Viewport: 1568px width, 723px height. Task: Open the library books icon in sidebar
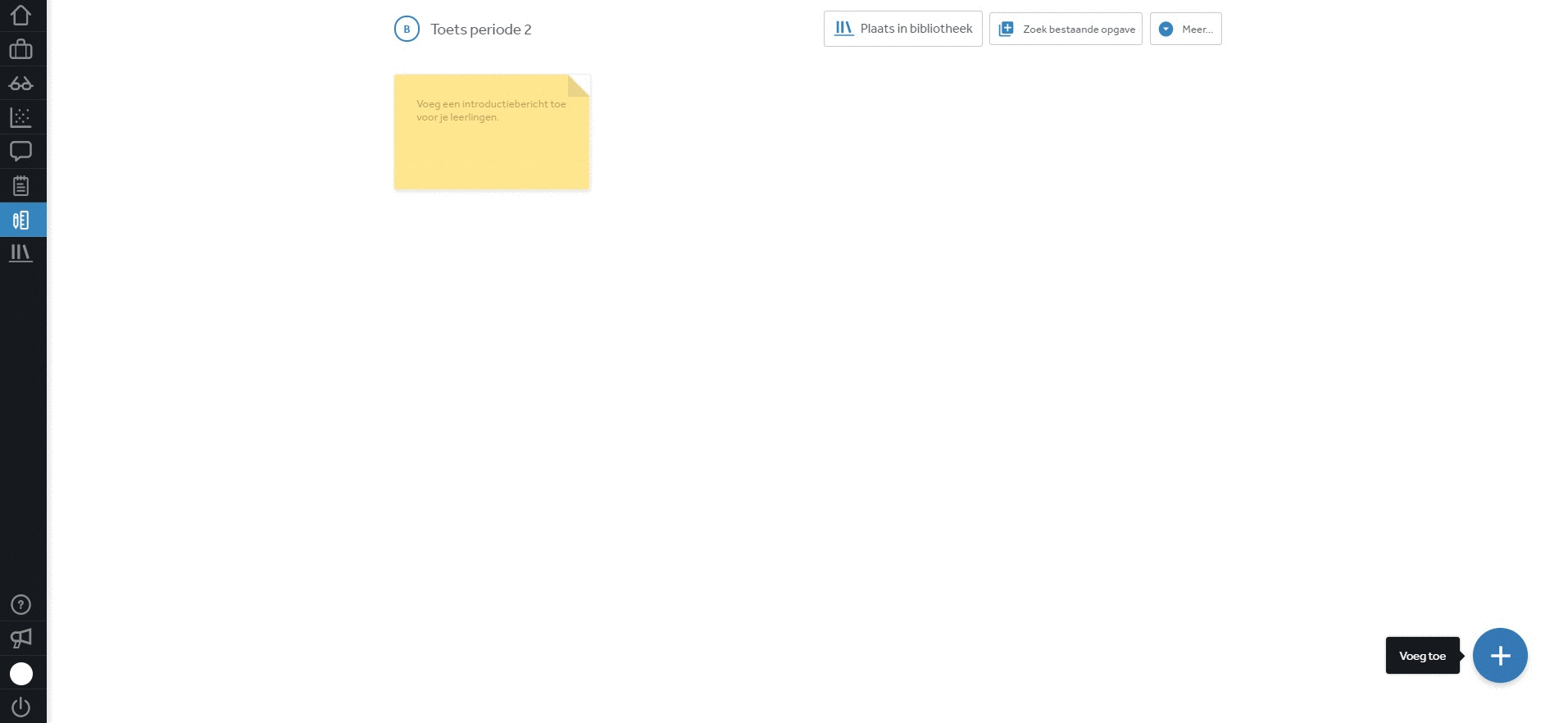[21, 253]
